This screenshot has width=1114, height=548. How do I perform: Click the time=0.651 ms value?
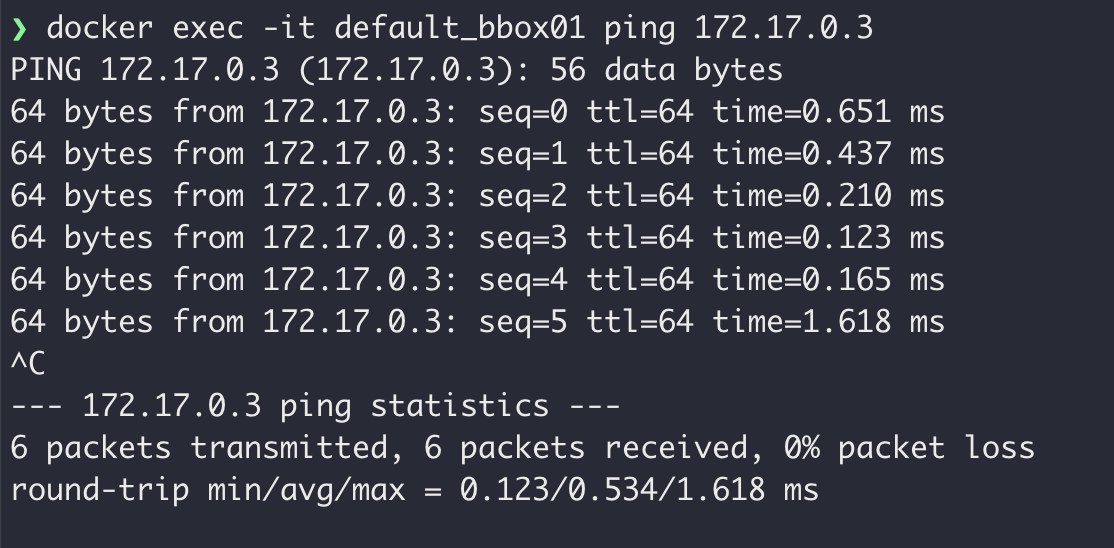pos(828,113)
